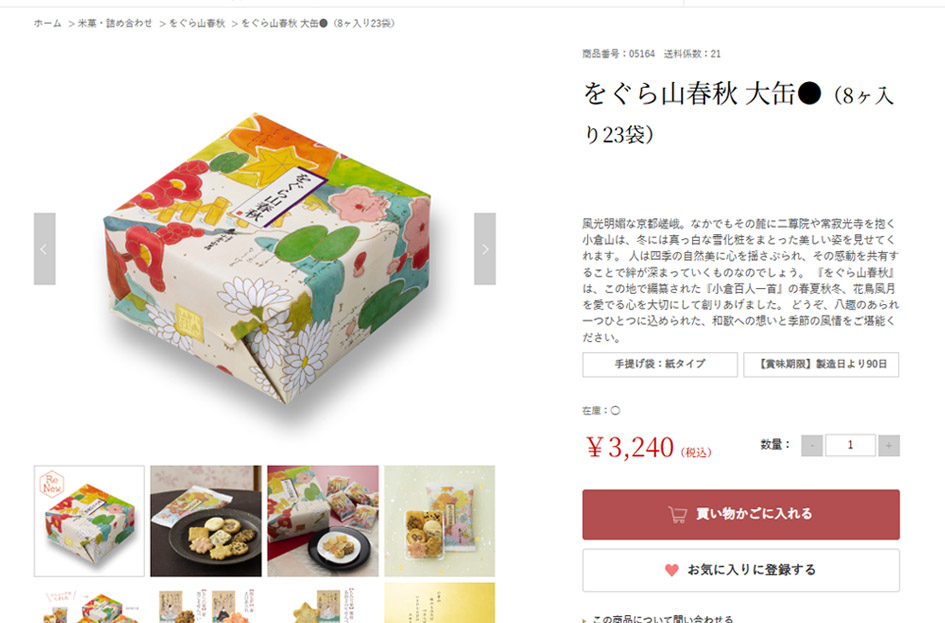Advance to the next product image
Screen dimensions: 945x623
pos(485,248)
